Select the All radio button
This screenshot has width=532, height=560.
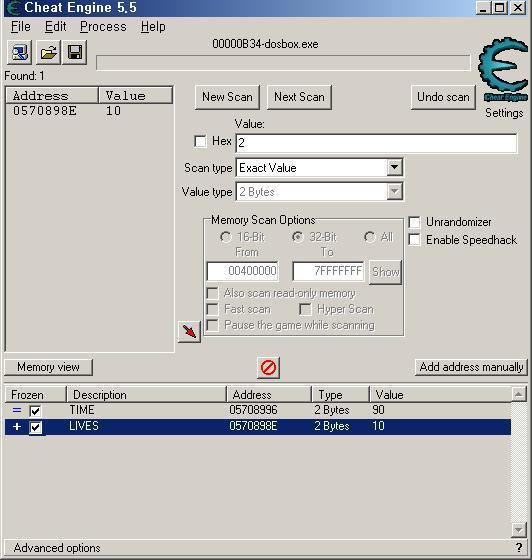click(370, 237)
